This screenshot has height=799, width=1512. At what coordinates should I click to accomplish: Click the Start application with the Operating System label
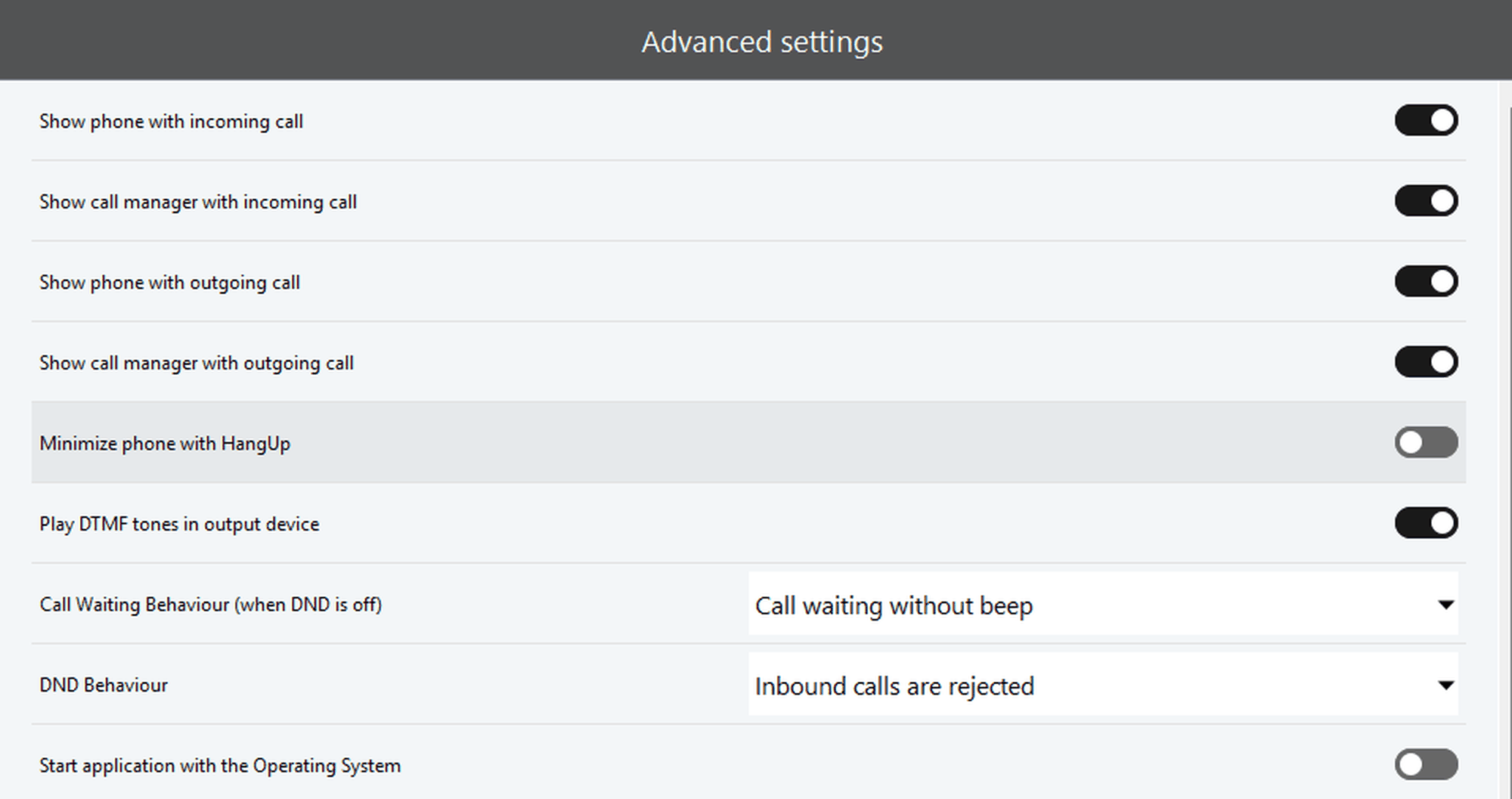coord(220,766)
